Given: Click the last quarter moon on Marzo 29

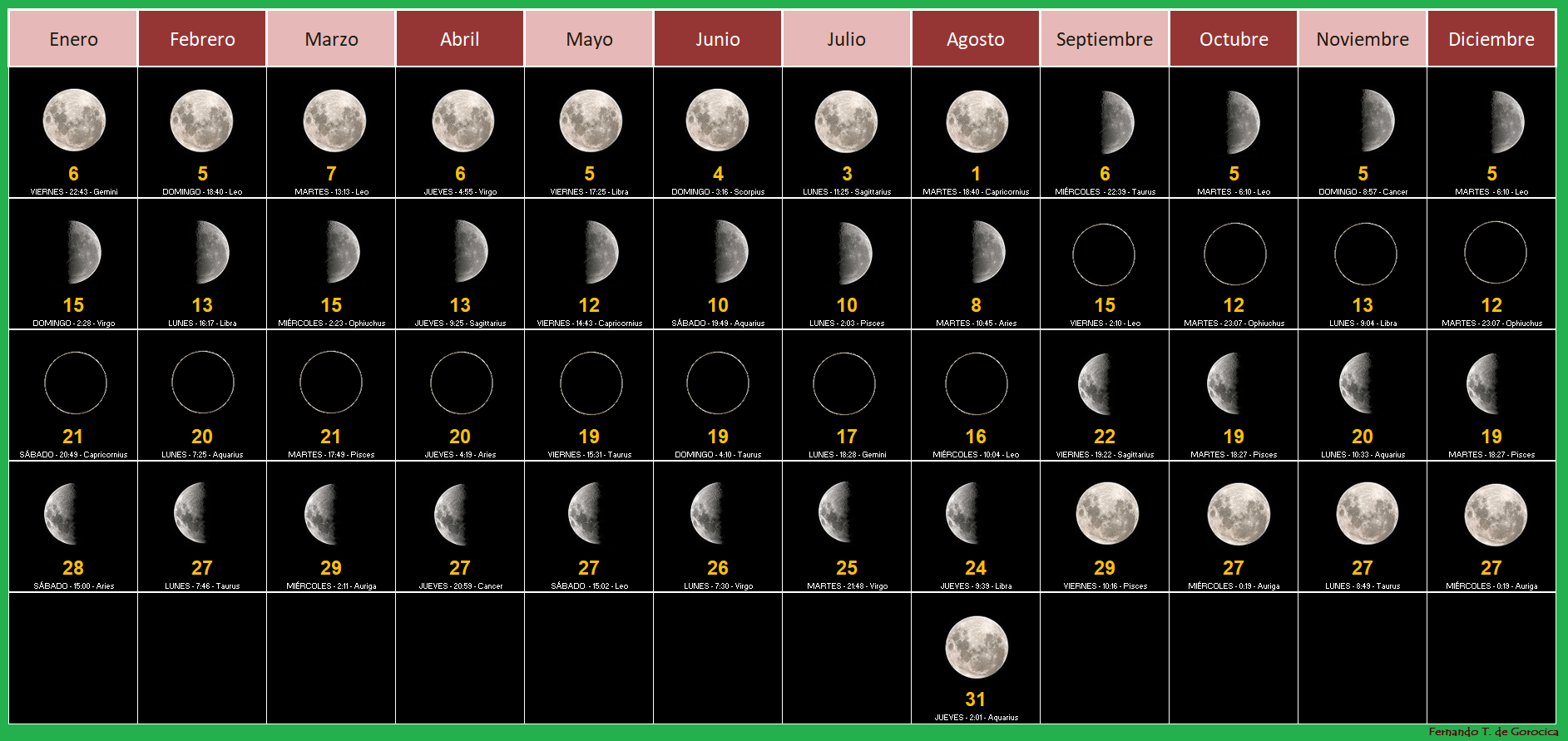Looking at the screenshot, I should coord(322,515).
